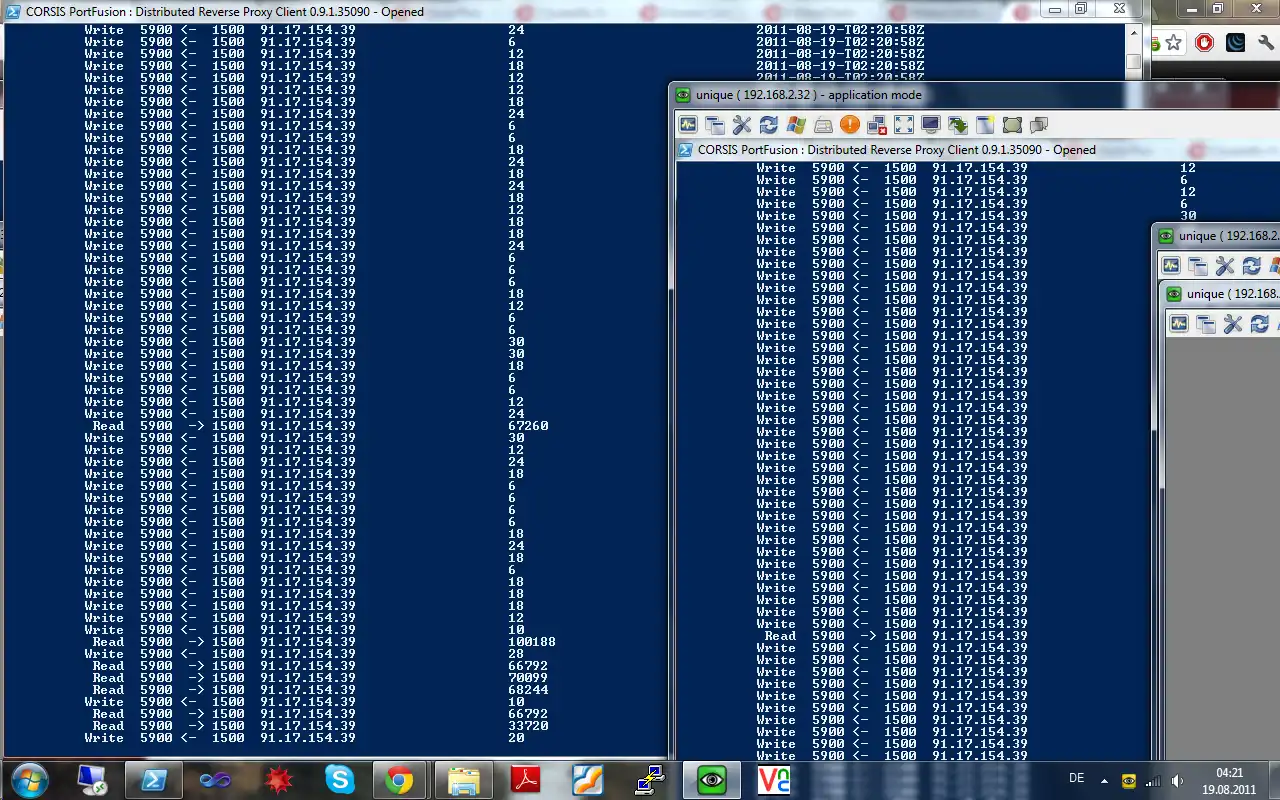Switch to Google Chrome in the taskbar
The image size is (1280, 800).
(x=399, y=779)
